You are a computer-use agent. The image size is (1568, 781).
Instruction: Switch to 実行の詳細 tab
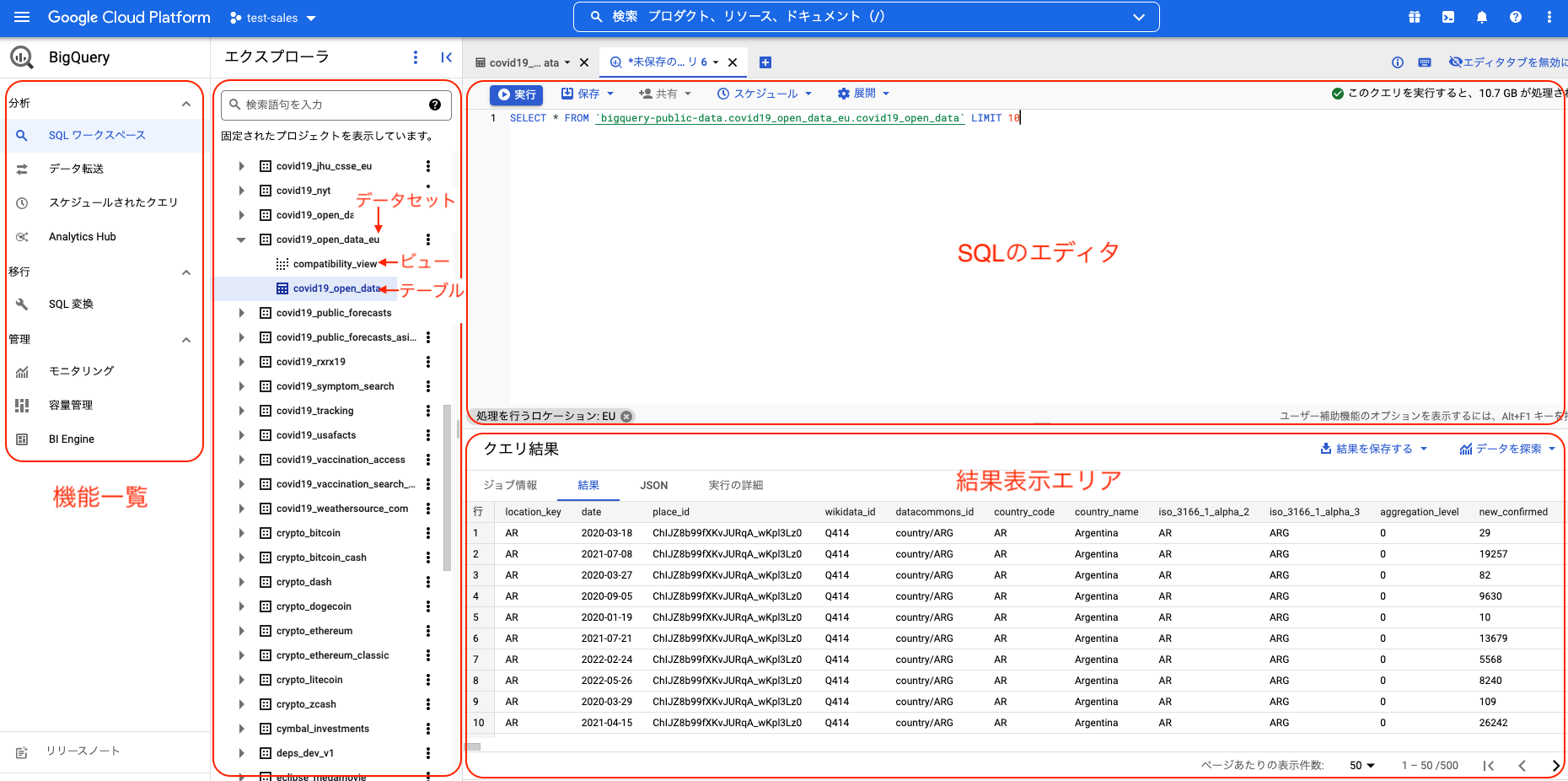click(736, 485)
